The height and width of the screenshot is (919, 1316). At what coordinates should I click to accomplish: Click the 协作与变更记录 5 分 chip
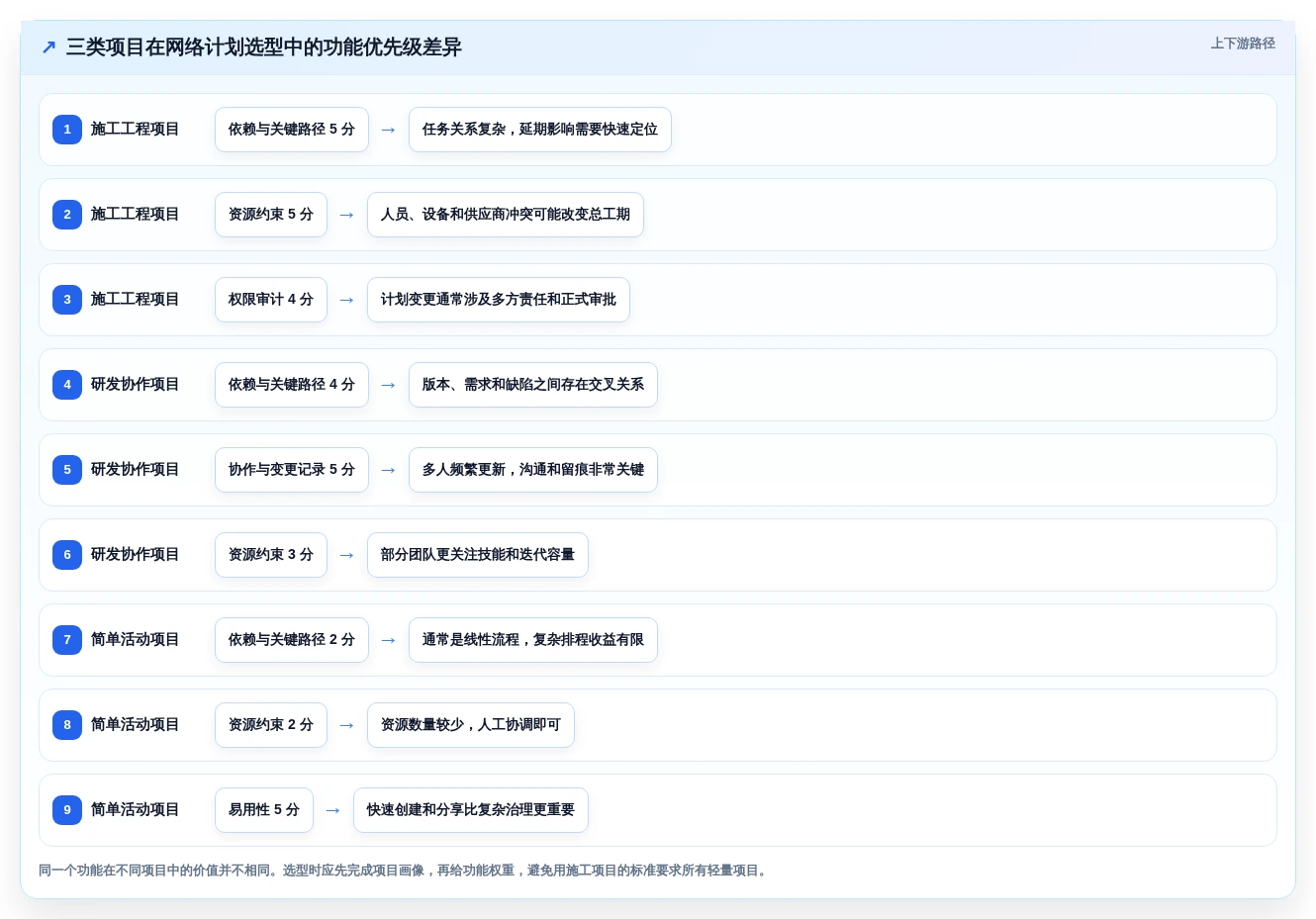coord(292,470)
